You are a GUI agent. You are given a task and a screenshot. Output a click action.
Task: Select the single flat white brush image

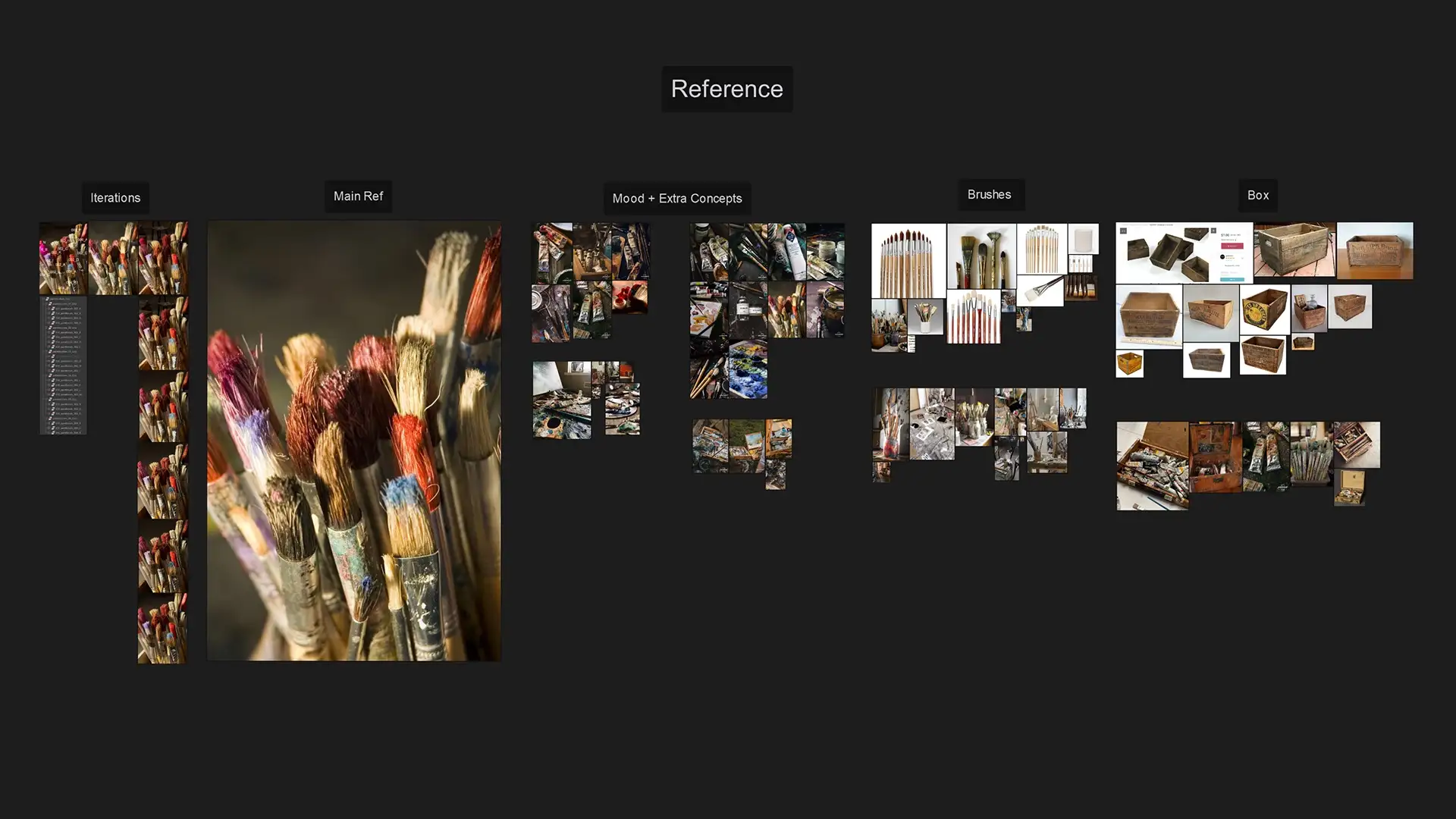click(x=1040, y=290)
